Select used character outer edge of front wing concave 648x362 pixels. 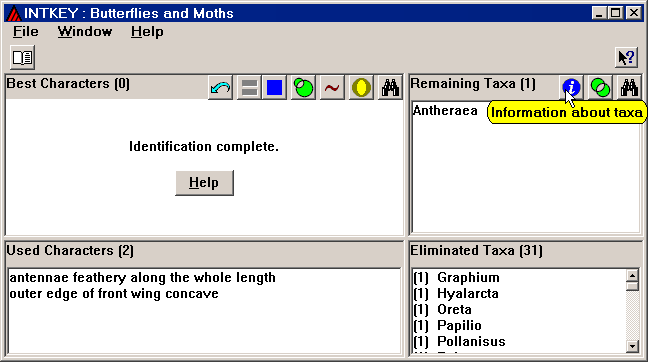tap(114, 293)
